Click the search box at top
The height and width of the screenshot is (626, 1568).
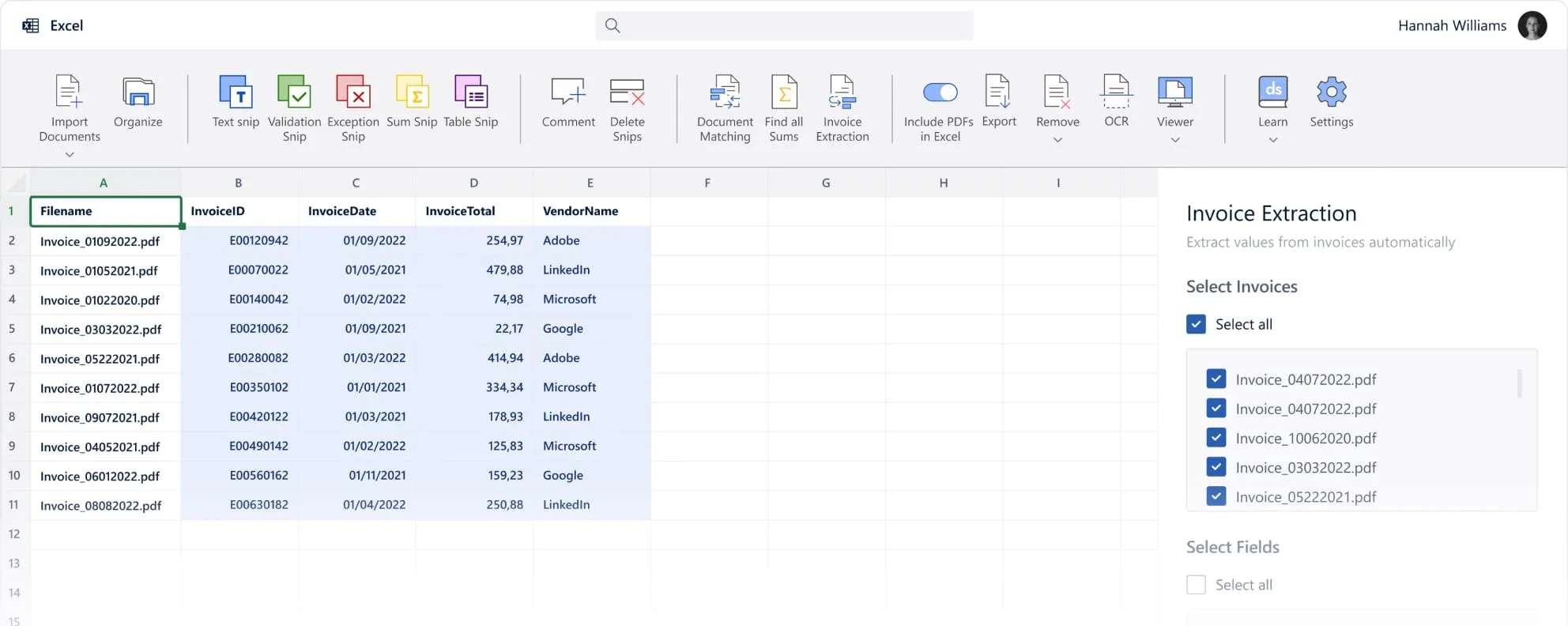[x=784, y=25]
